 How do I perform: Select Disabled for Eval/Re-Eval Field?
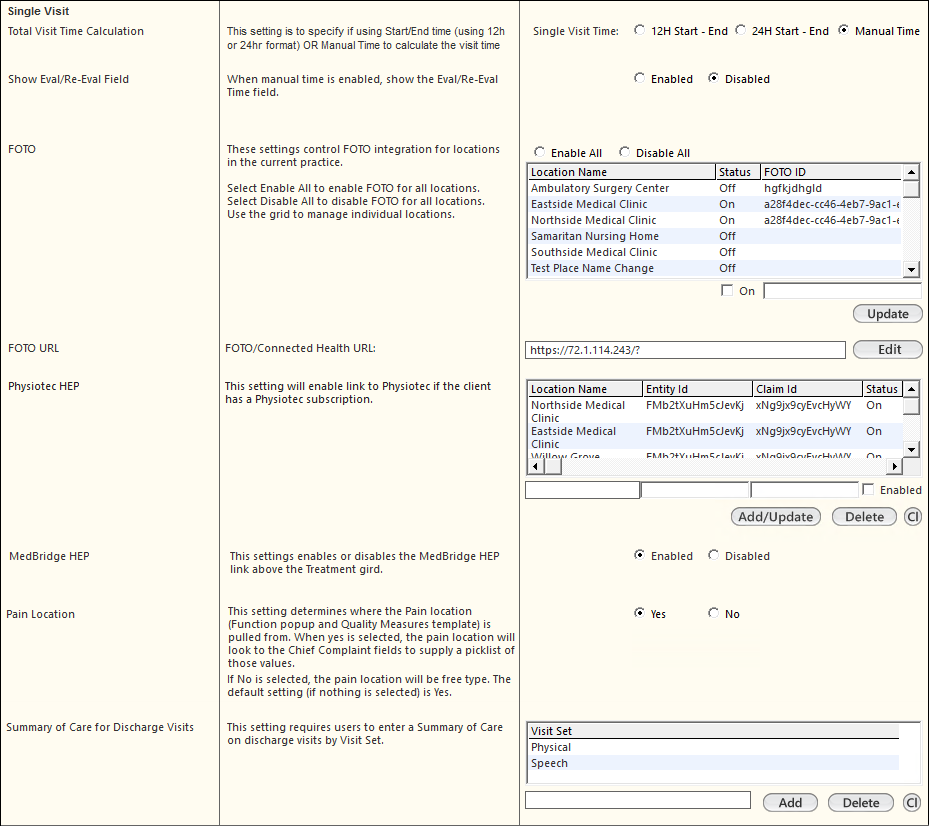[713, 78]
